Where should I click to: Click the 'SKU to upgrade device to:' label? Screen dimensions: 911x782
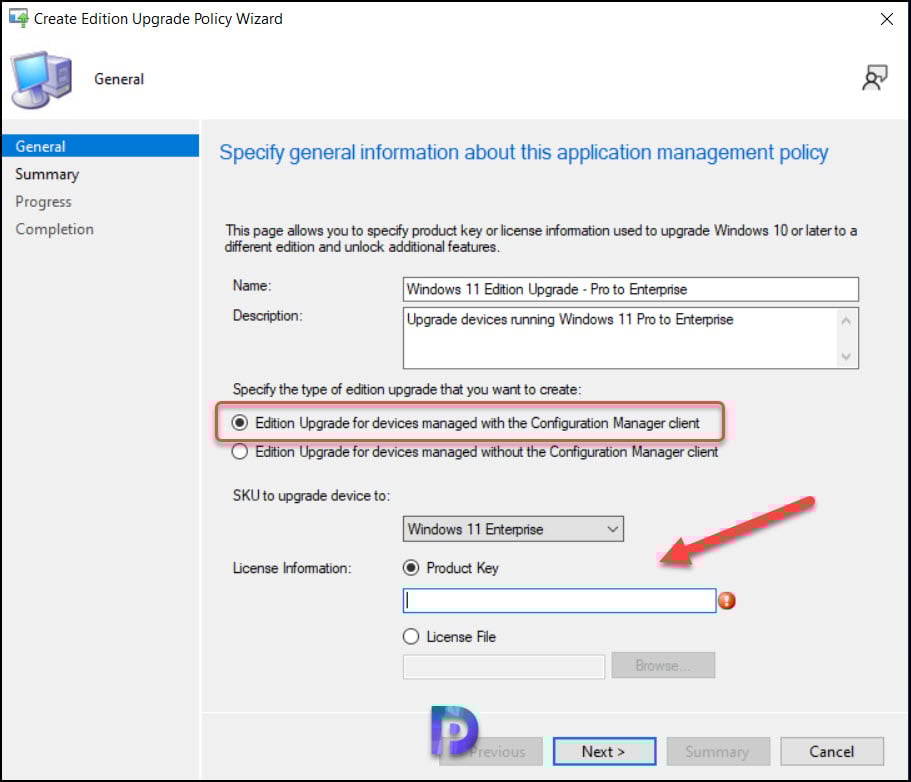pos(311,496)
